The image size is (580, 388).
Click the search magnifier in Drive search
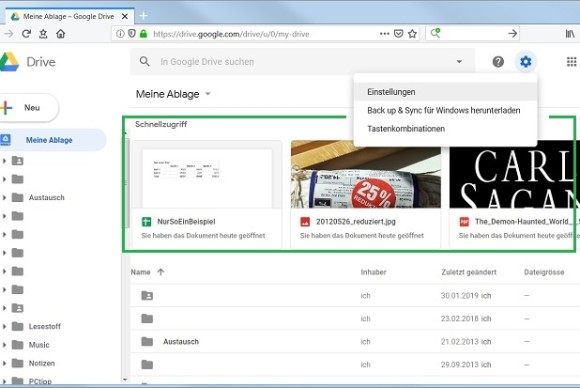pyautogui.click(x=145, y=61)
